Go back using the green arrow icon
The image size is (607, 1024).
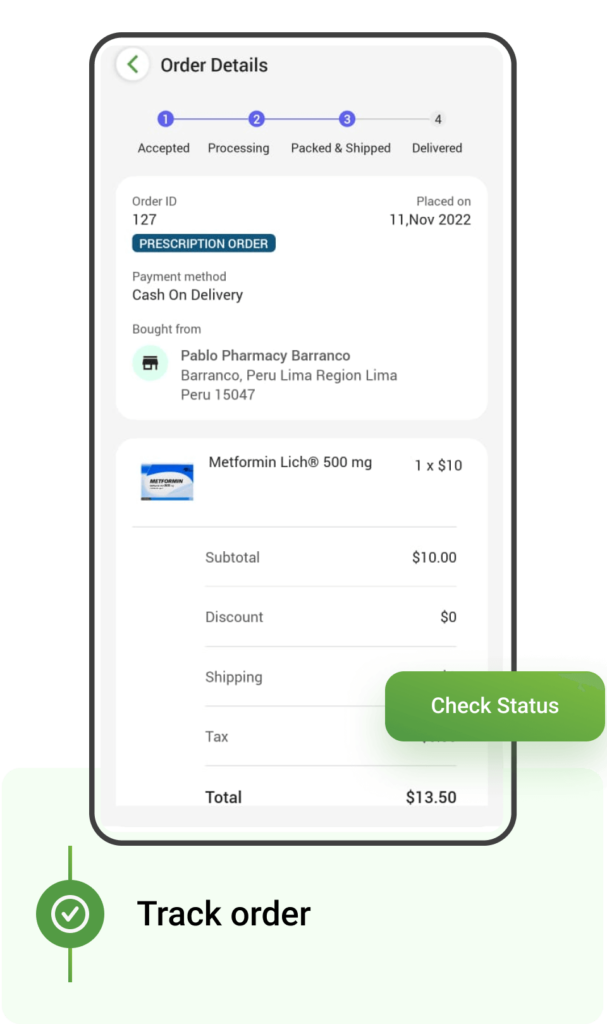[x=133, y=65]
